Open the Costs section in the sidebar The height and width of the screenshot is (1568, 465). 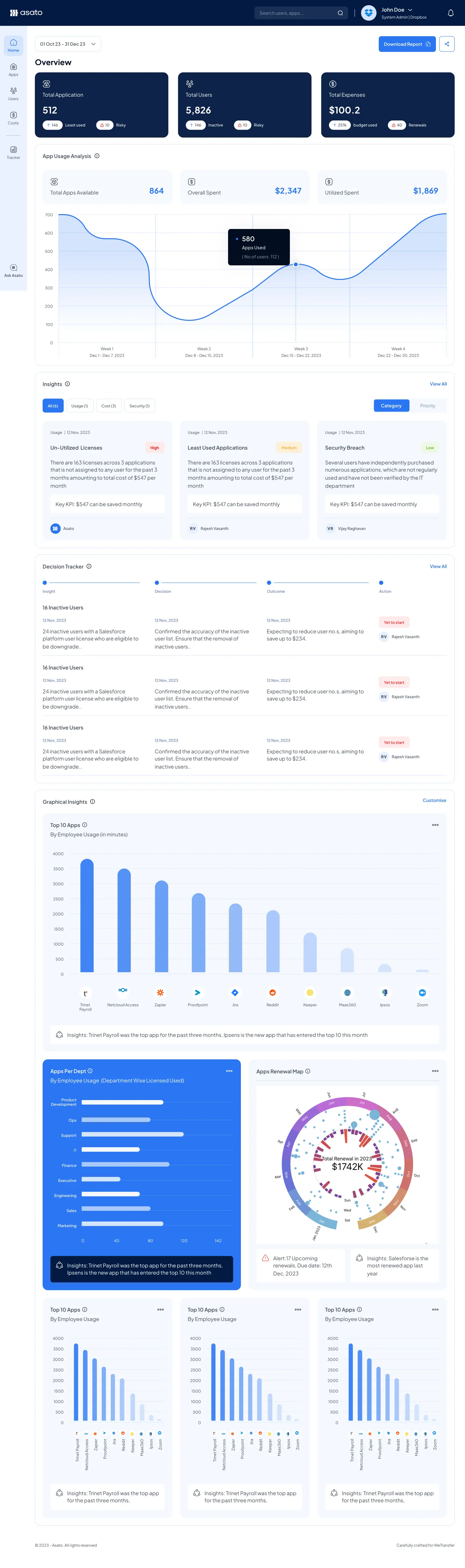[13, 118]
